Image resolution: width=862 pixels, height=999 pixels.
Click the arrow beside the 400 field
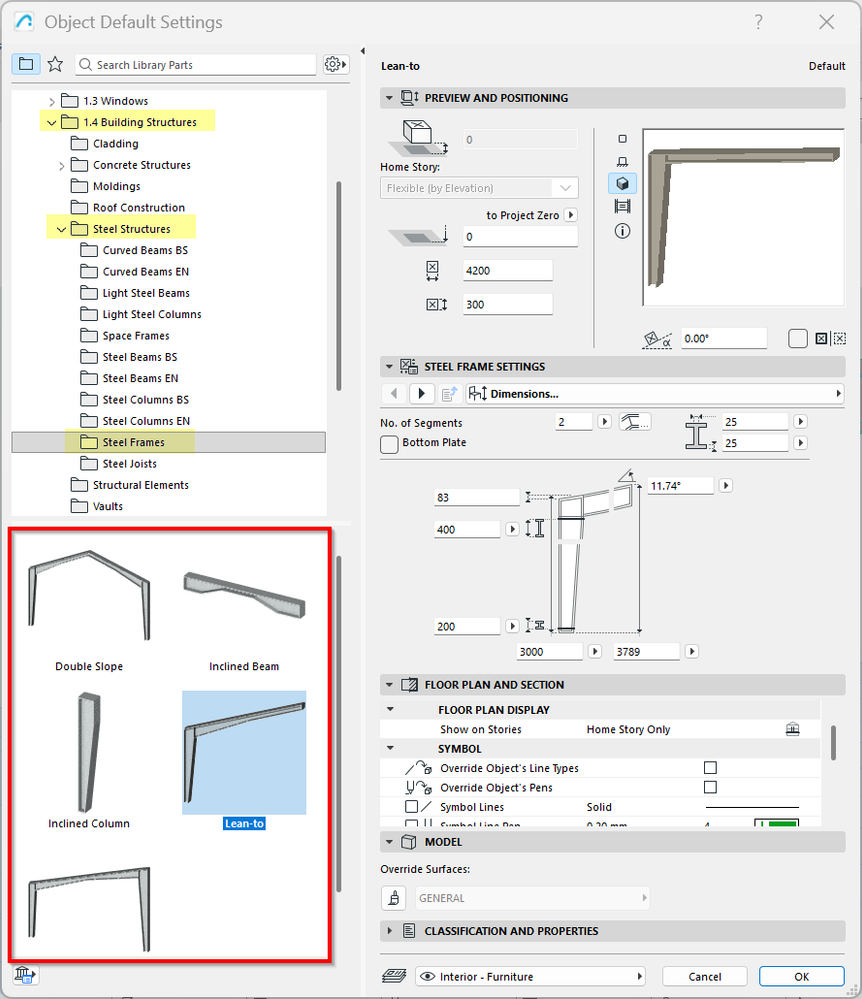click(x=512, y=529)
